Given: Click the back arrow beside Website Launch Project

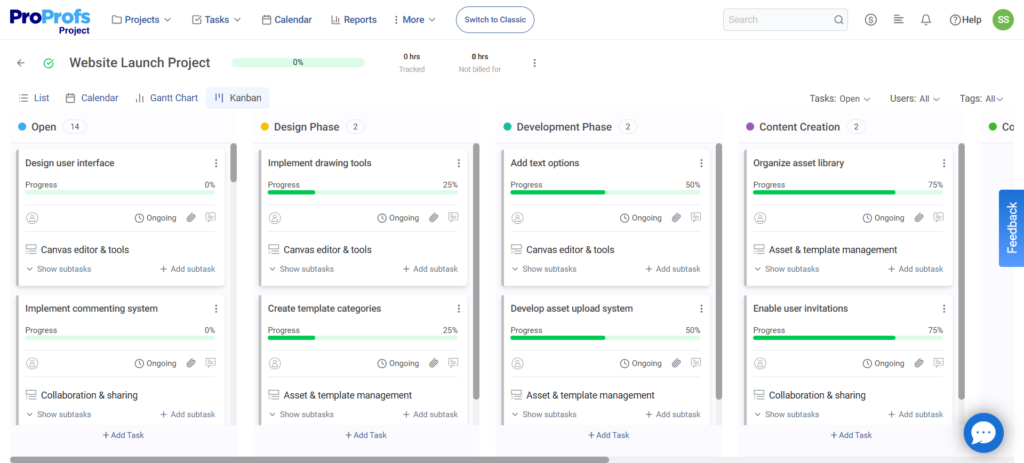Looking at the screenshot, I should [x=21, y=63].
